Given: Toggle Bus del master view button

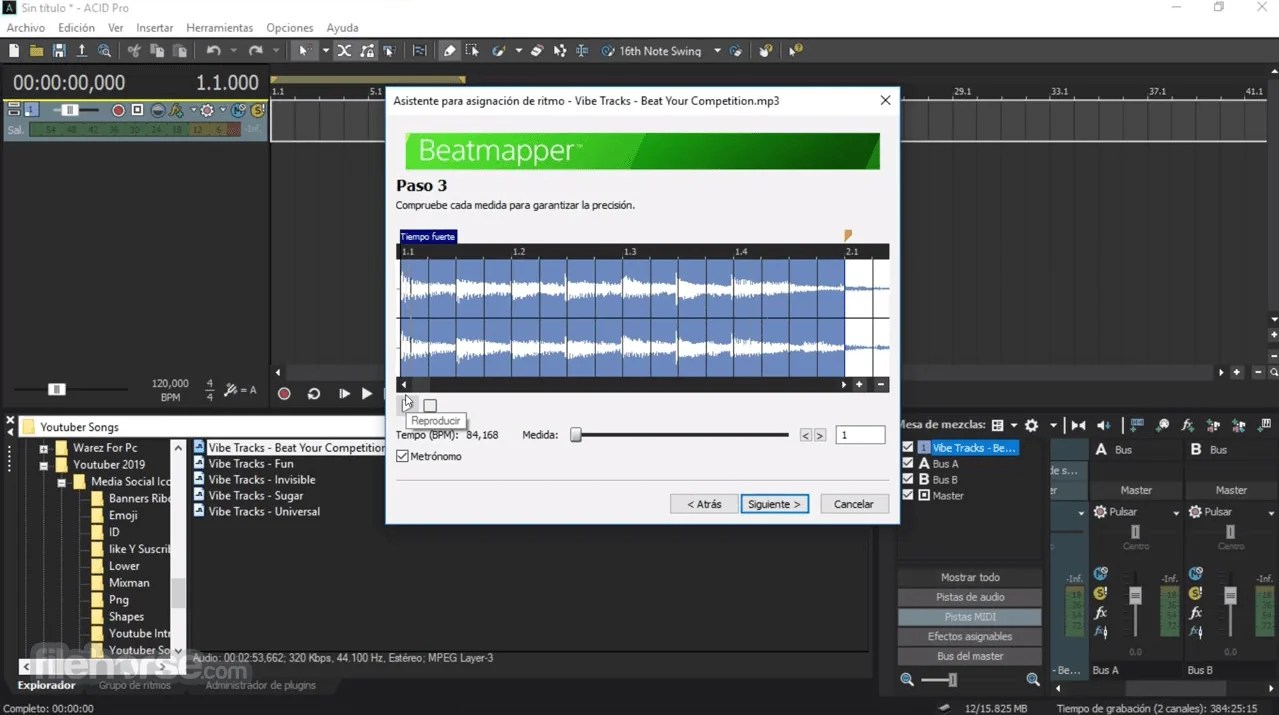Looking at the screenshot, I should (970, 656).
